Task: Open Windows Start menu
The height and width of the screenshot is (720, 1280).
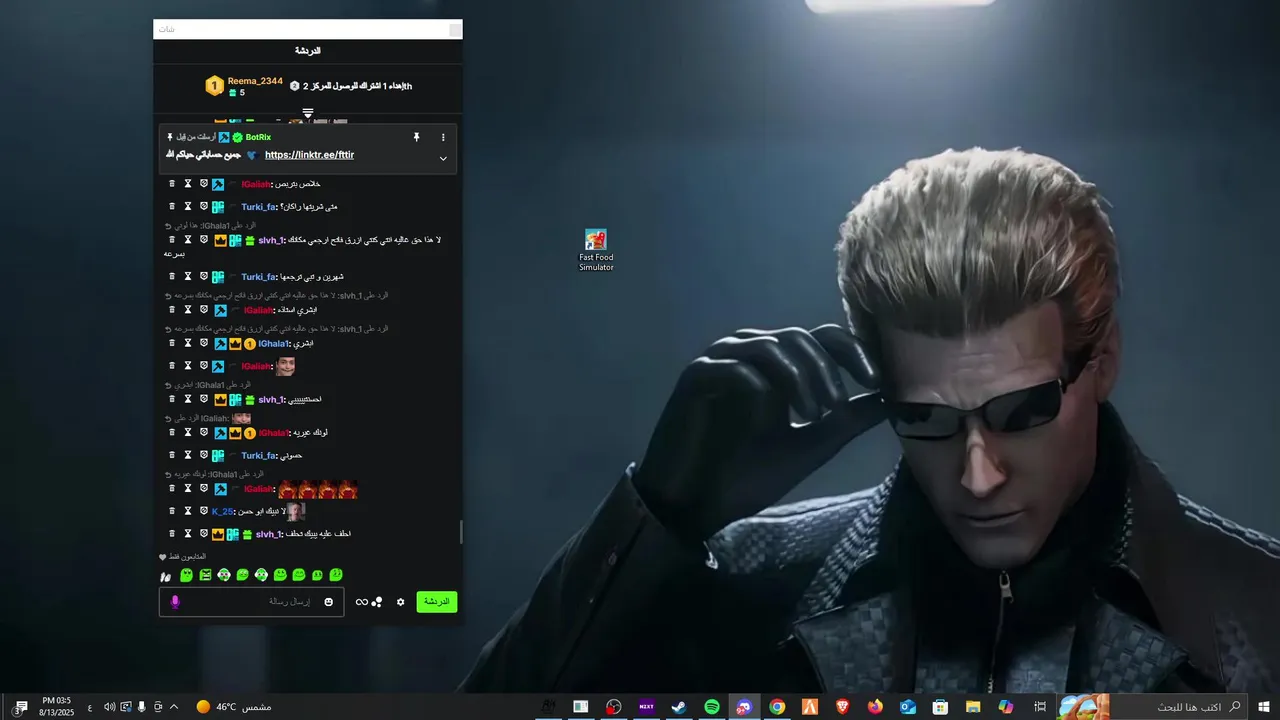Action: (x=1264, y=706)
